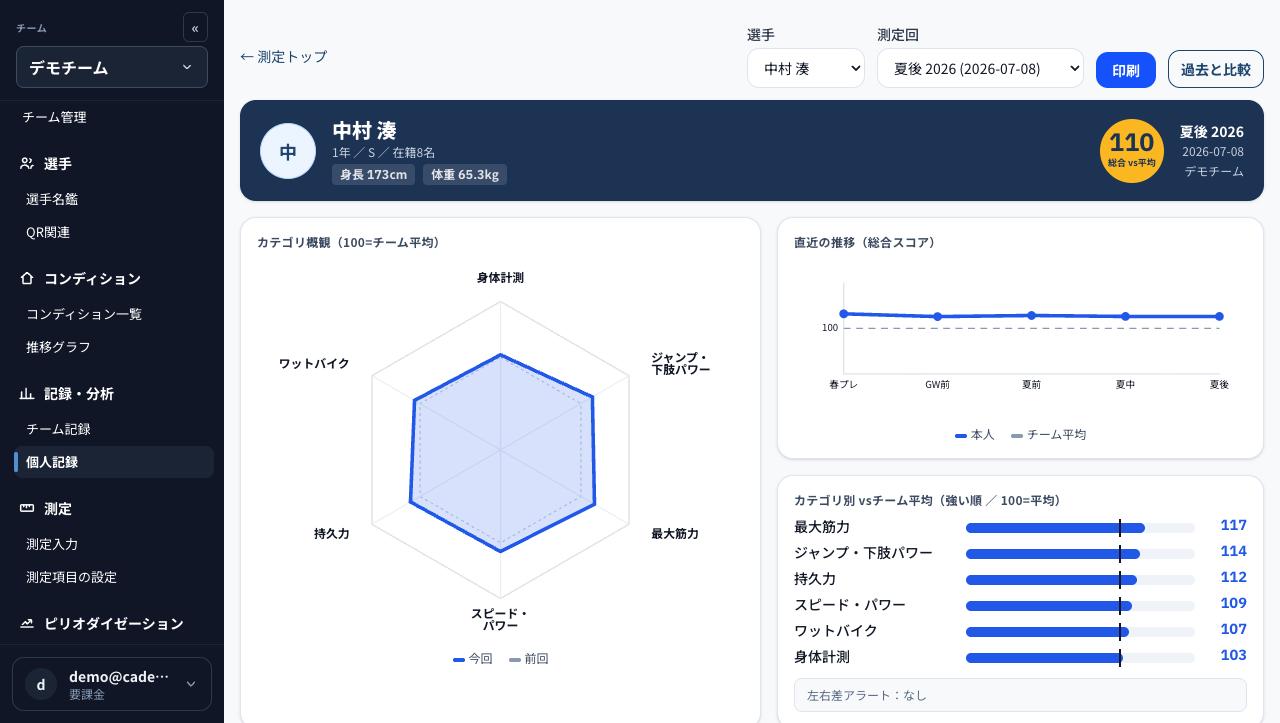Click the 117 score value
Screen dimensions: 1280x723
tap(1234, 526)
